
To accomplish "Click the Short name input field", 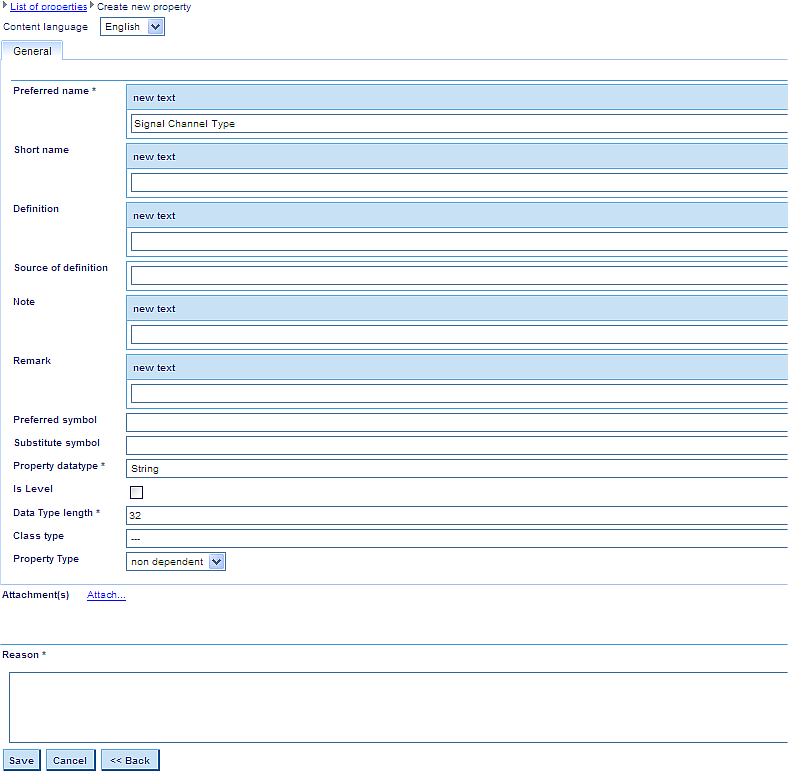I will 458,183.
